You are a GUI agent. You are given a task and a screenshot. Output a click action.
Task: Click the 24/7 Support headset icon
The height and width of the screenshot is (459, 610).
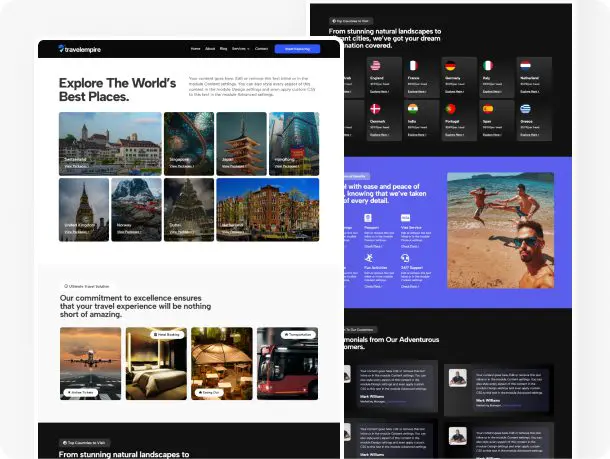(x=403, y=257)
